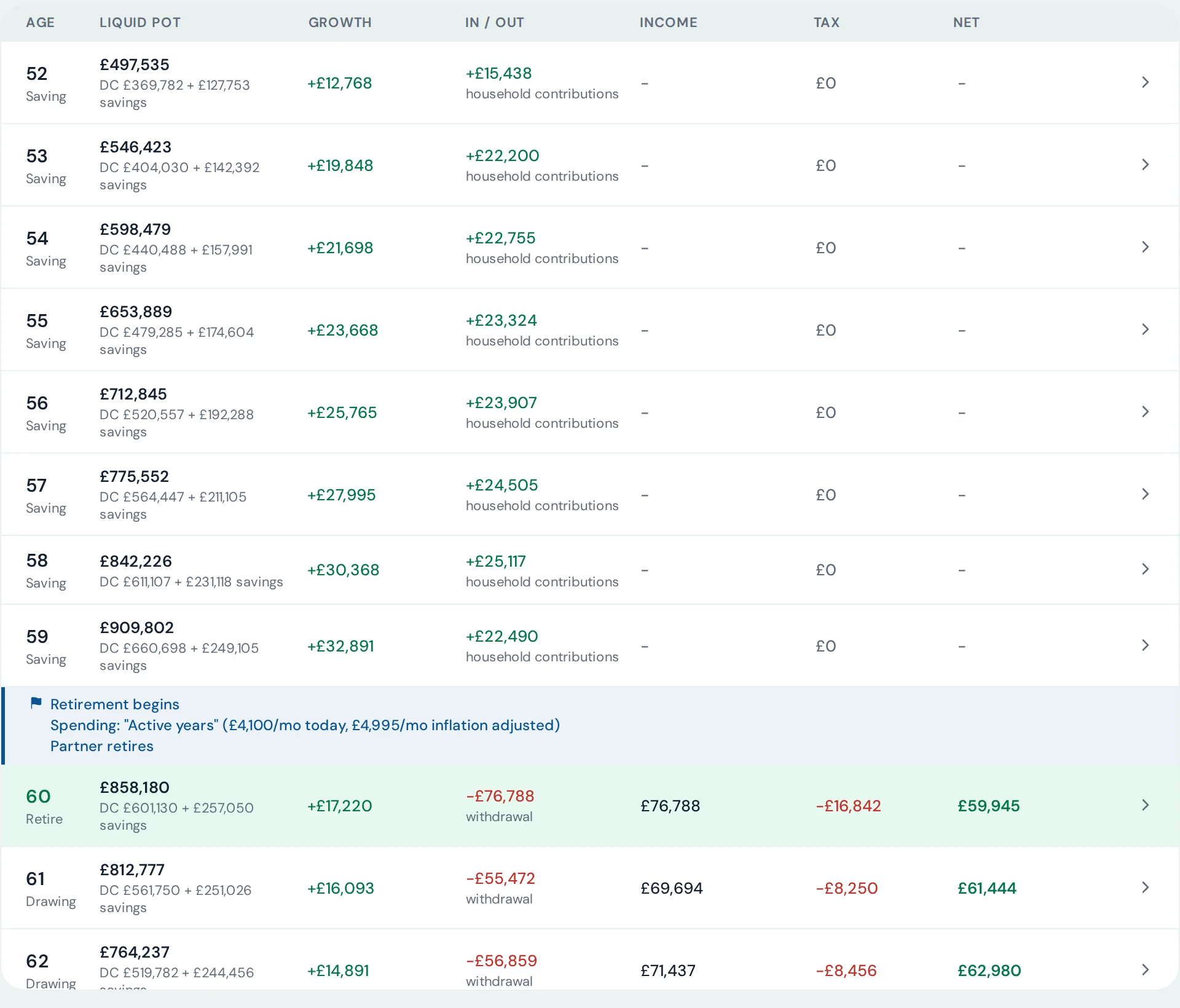Expand the age 52 row chevron
1180x1008 pixels.
(x=1145, y=82)
